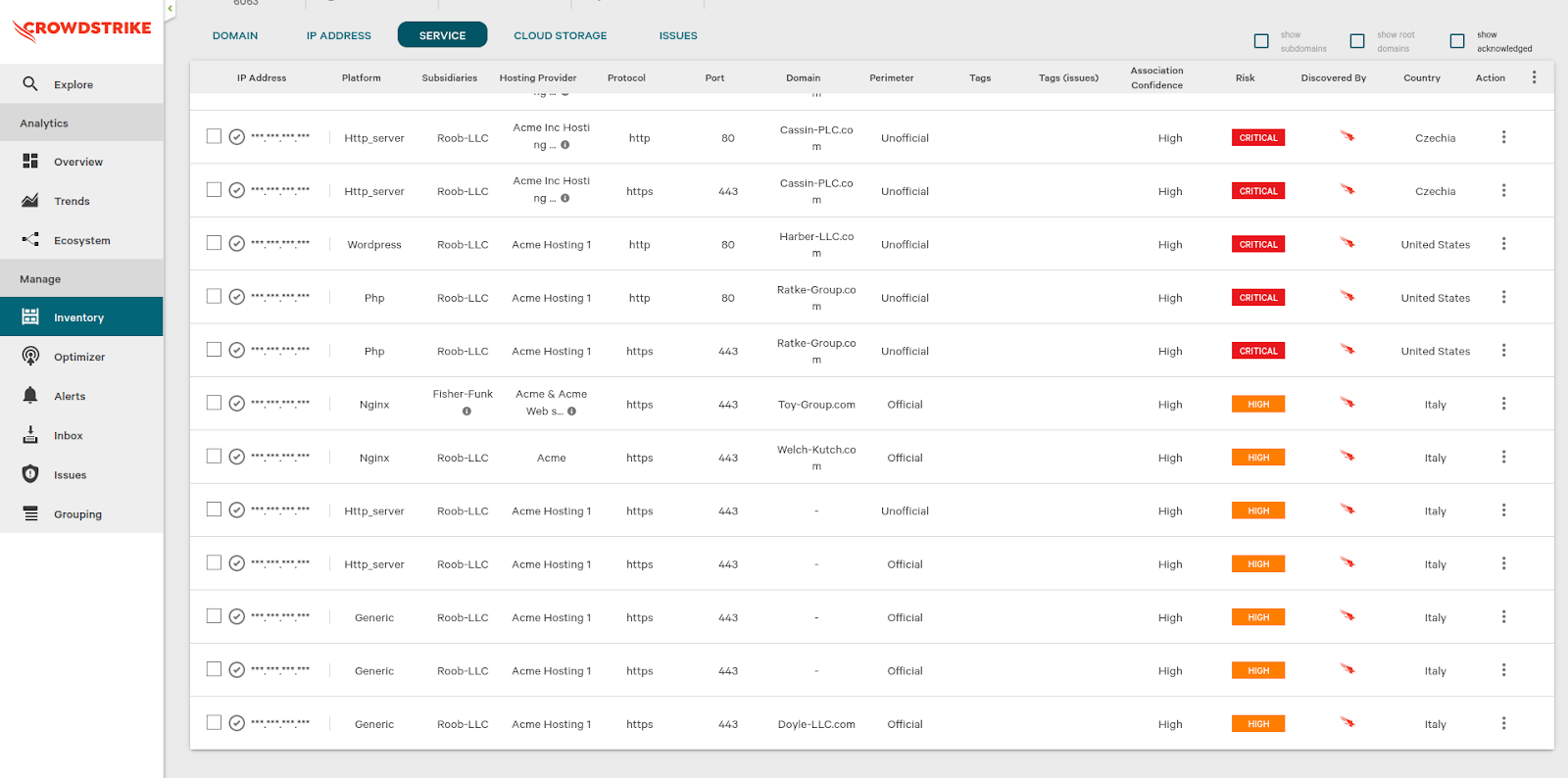Open the Optimizer icon in sidebar
1568x778 pixels.
30,357
